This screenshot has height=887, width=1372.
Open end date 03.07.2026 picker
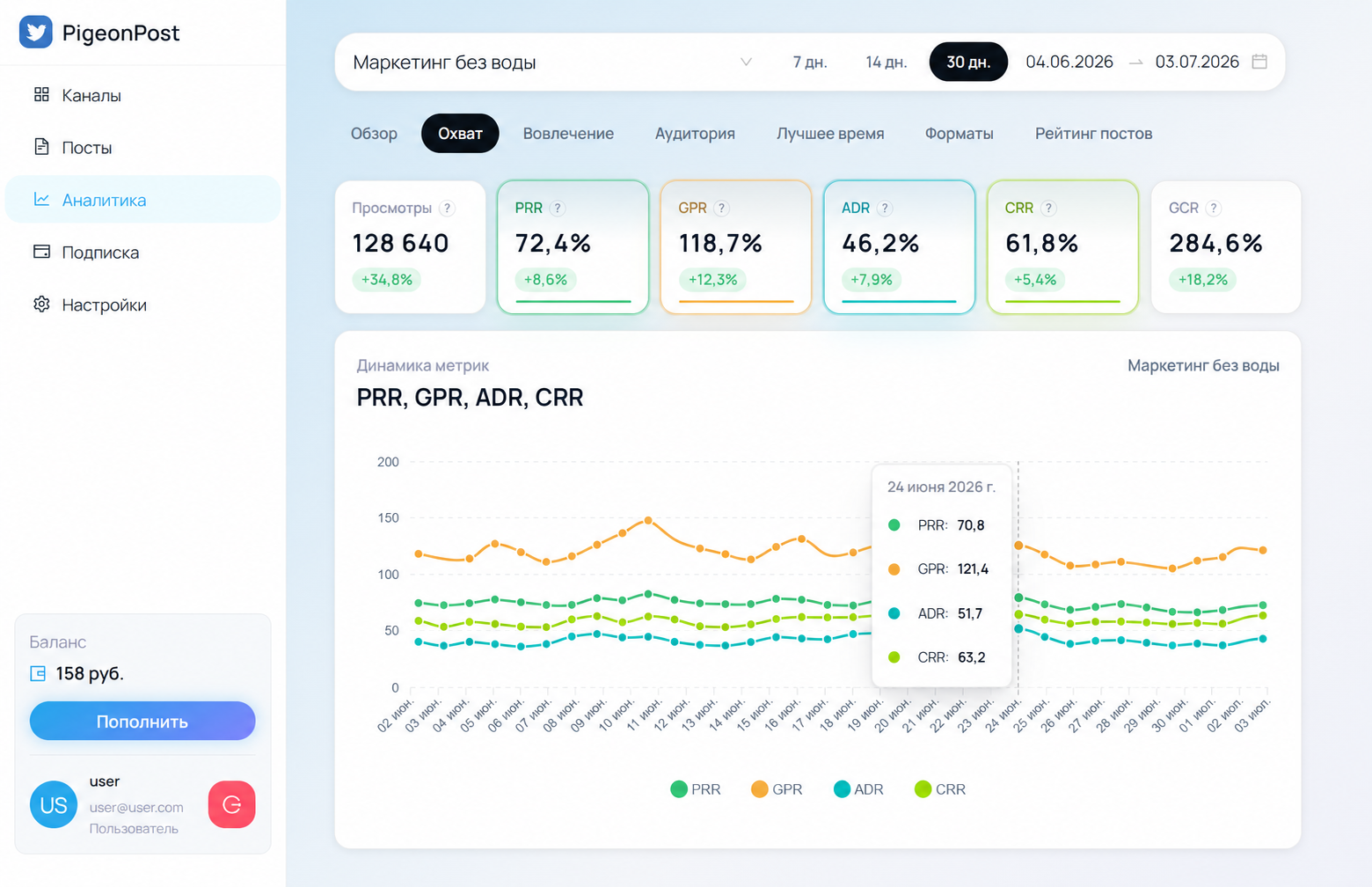tap(1197, 62)
